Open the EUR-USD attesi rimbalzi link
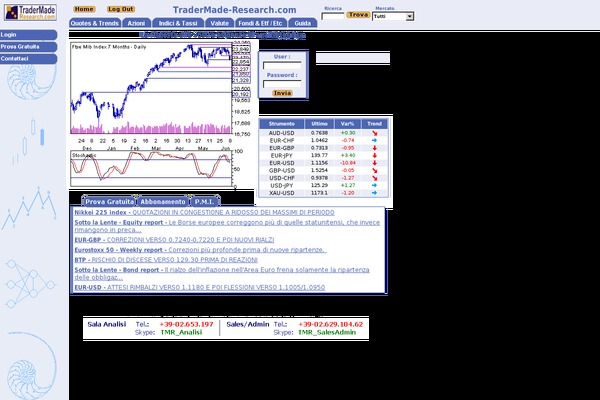 tap(200, 287)
